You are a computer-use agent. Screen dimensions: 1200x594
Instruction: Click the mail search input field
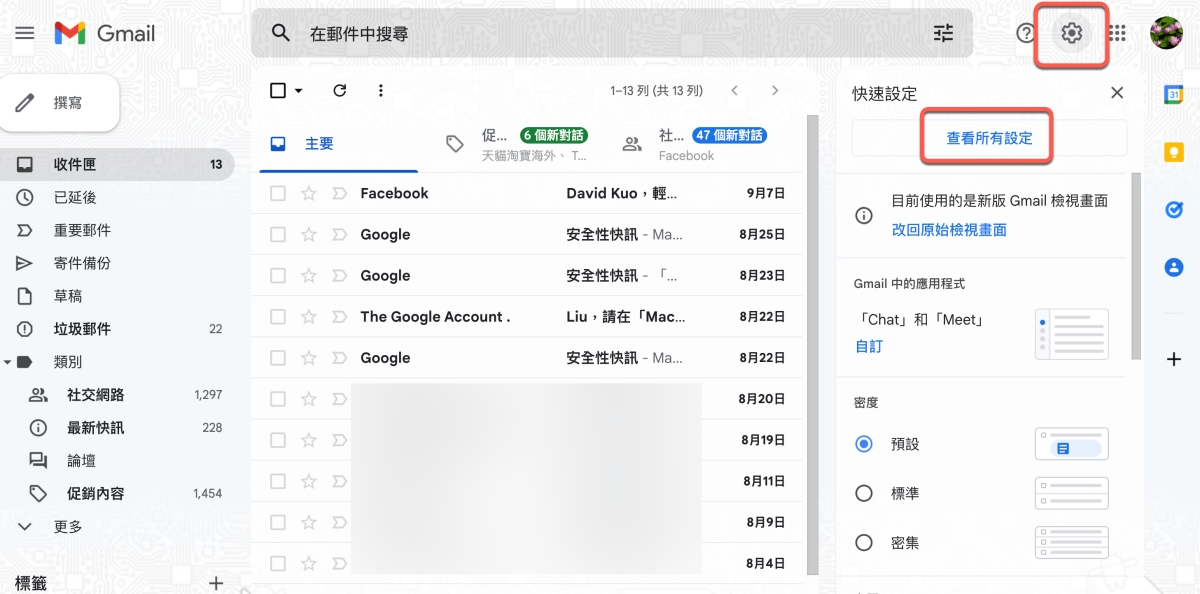(x=600, y=33)
